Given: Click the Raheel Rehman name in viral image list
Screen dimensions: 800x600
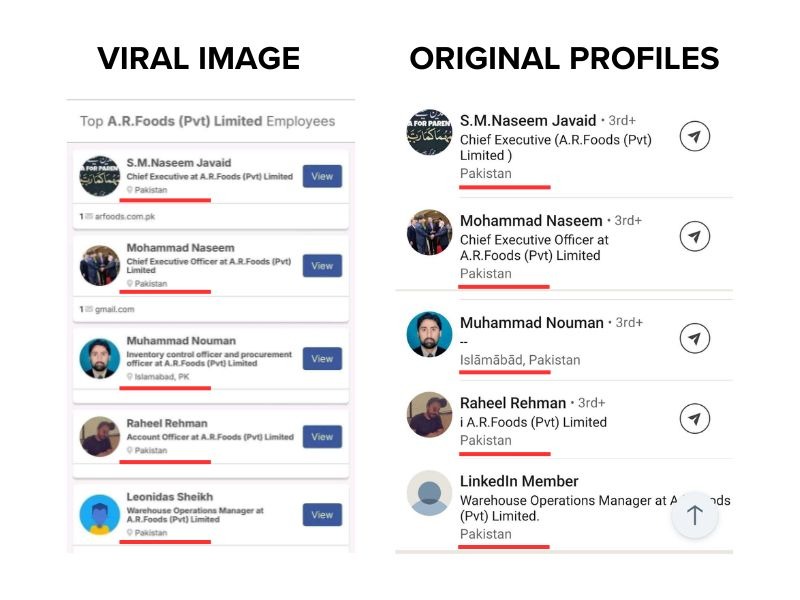Looking at the screenshot, I should 167,423.
